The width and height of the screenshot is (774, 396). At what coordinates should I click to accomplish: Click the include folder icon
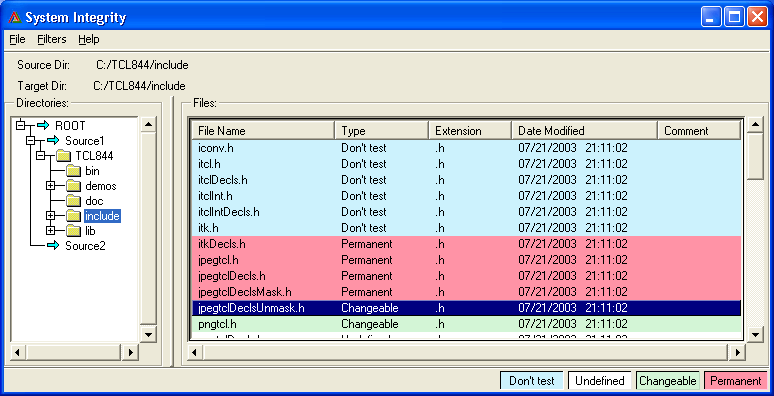coord(73,216)
